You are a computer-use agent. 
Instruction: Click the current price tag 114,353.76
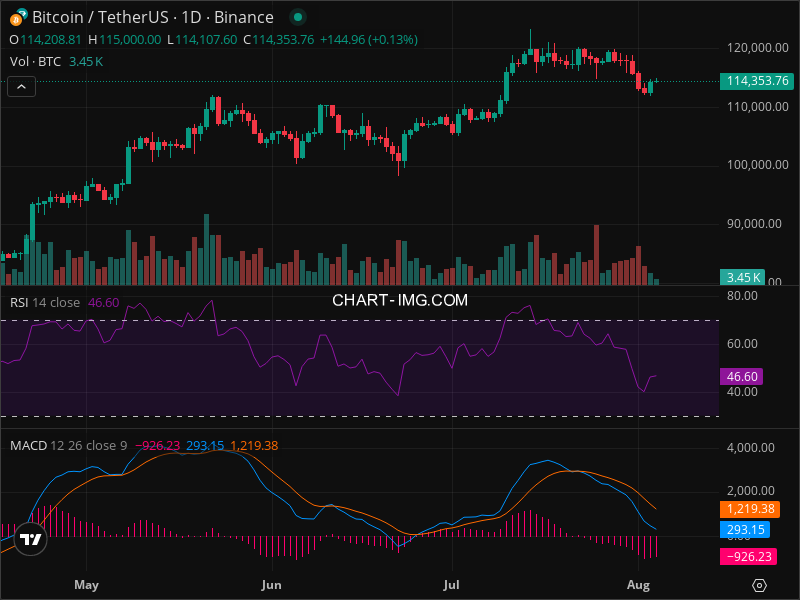click(x=757, y=81)
